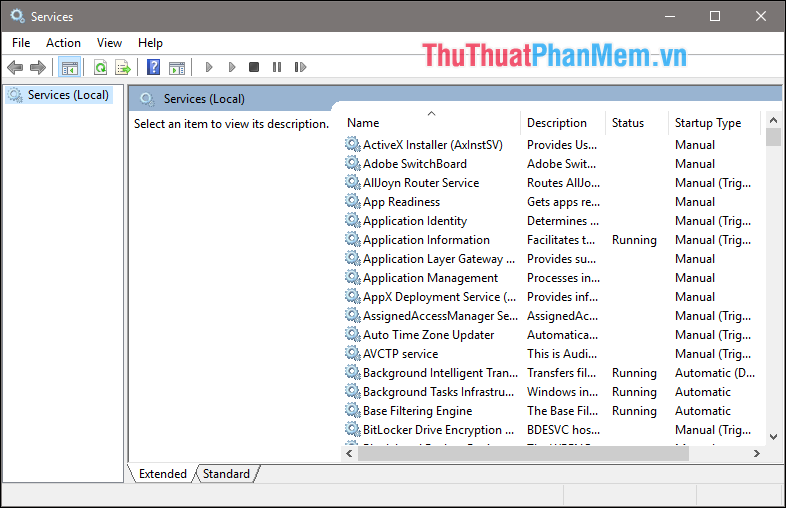Viewport: 786px width, 508px height.
Task: Click the Services (Local) panel header
Action: click(x=204, y=99)
